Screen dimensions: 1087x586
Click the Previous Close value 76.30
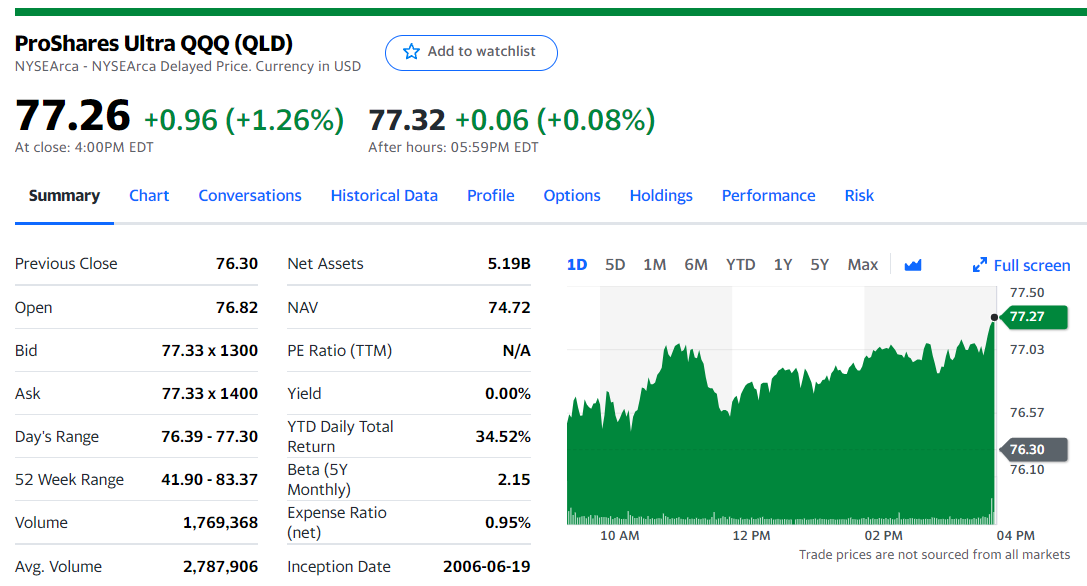(x=236, y=264)
